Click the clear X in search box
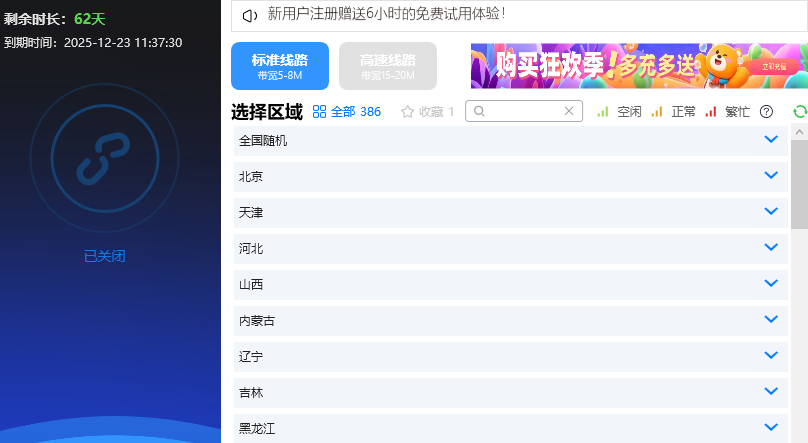The height and width of the screenshot is (443, 808). point(569,112)
